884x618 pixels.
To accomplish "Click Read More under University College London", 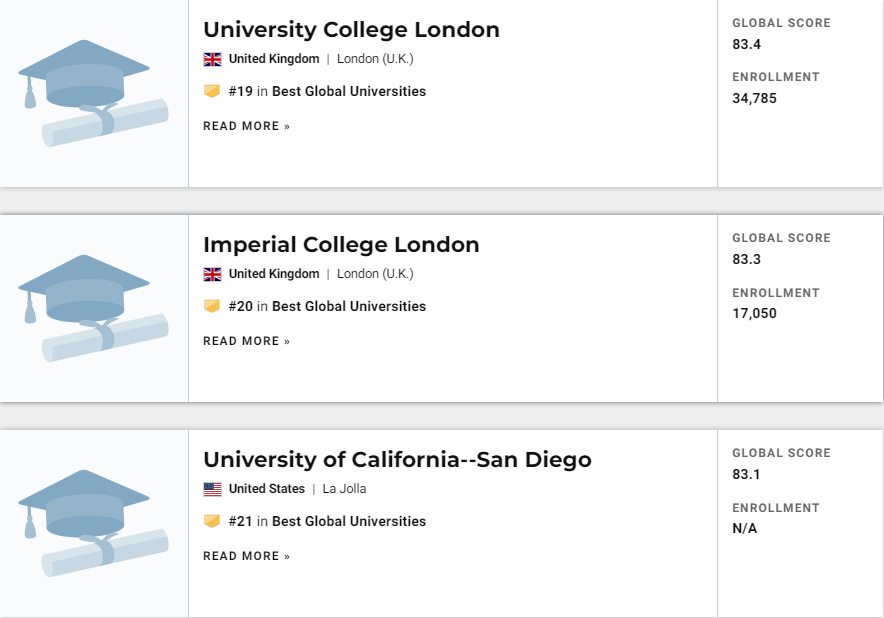I will pos(246,126).
